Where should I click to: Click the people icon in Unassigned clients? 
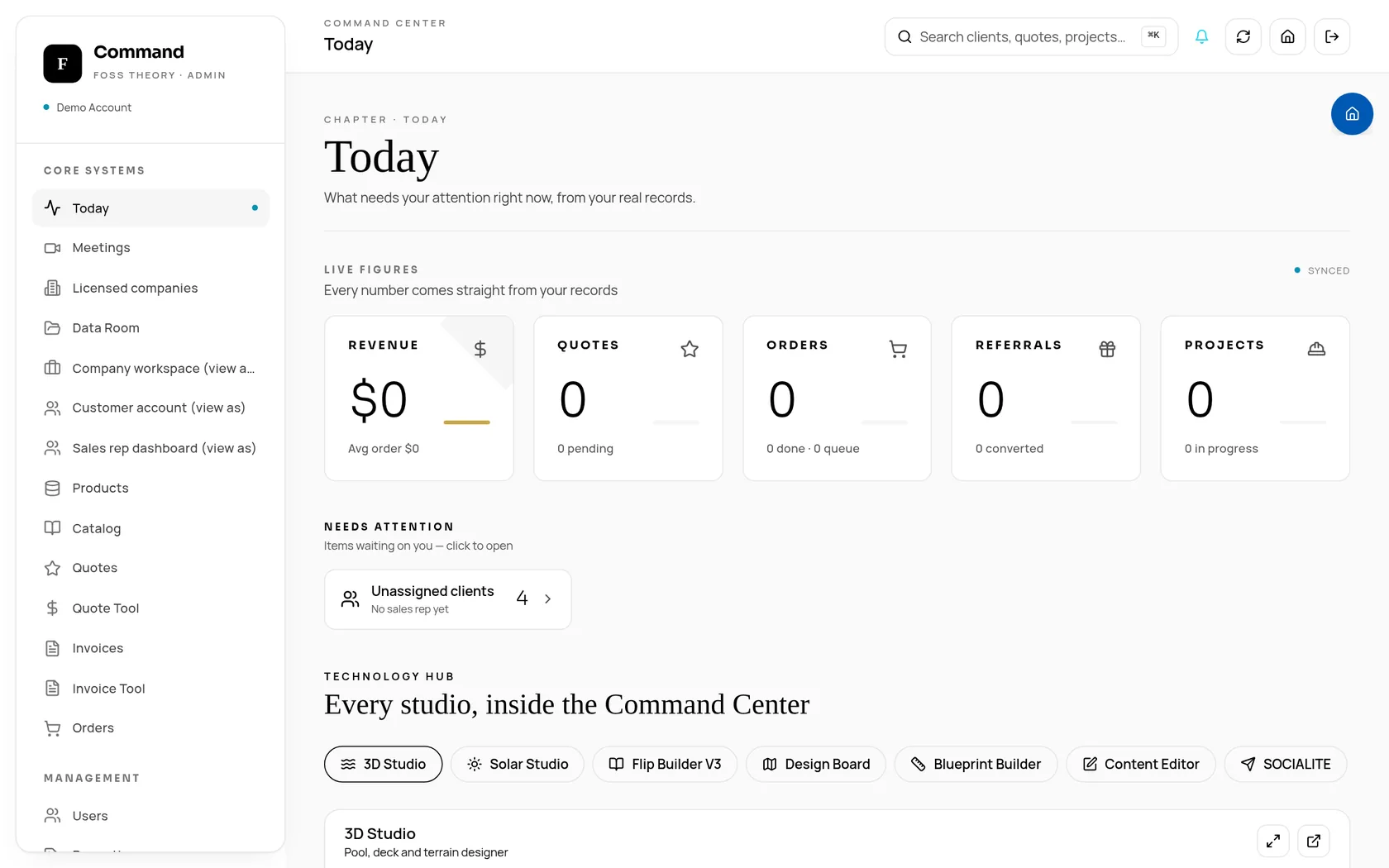point(351,599)
